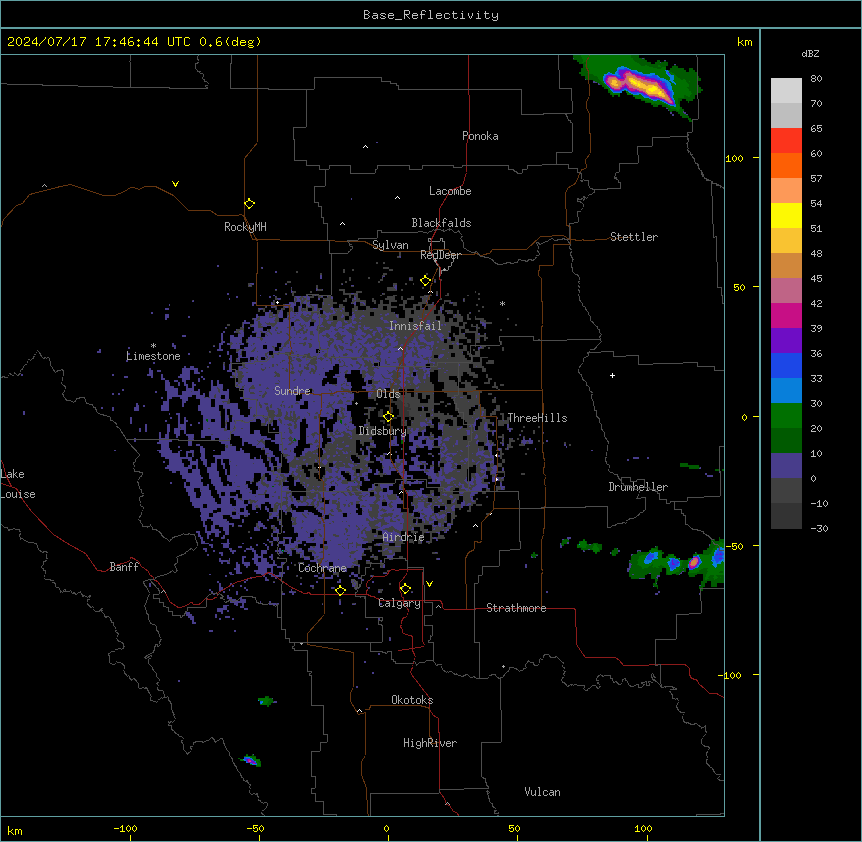Screen dimensions: 862x842
Task: Click the Lake Louise label
Action: click(18, 484)
